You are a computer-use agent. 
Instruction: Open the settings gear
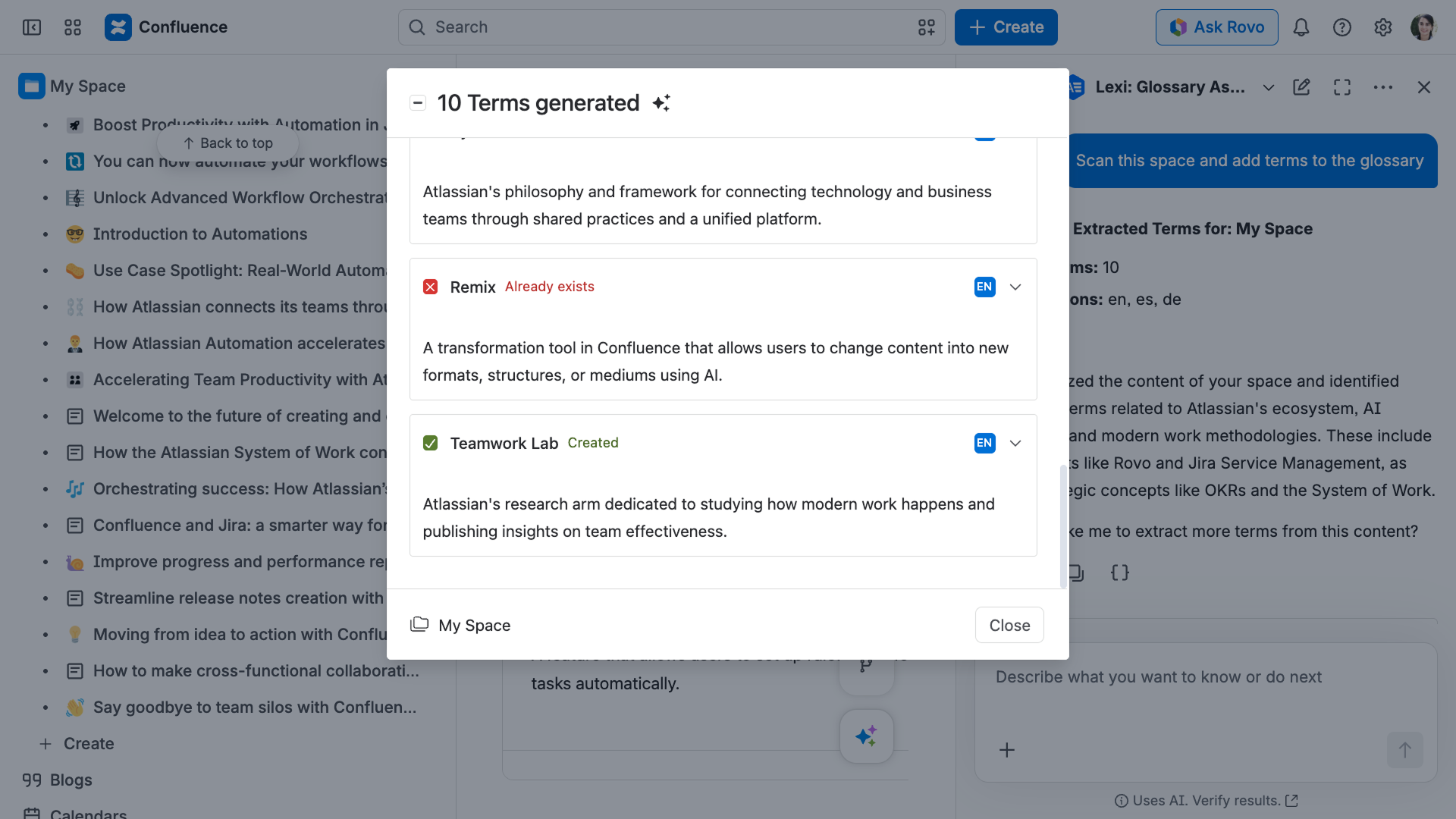click(x=1383, y=27)
